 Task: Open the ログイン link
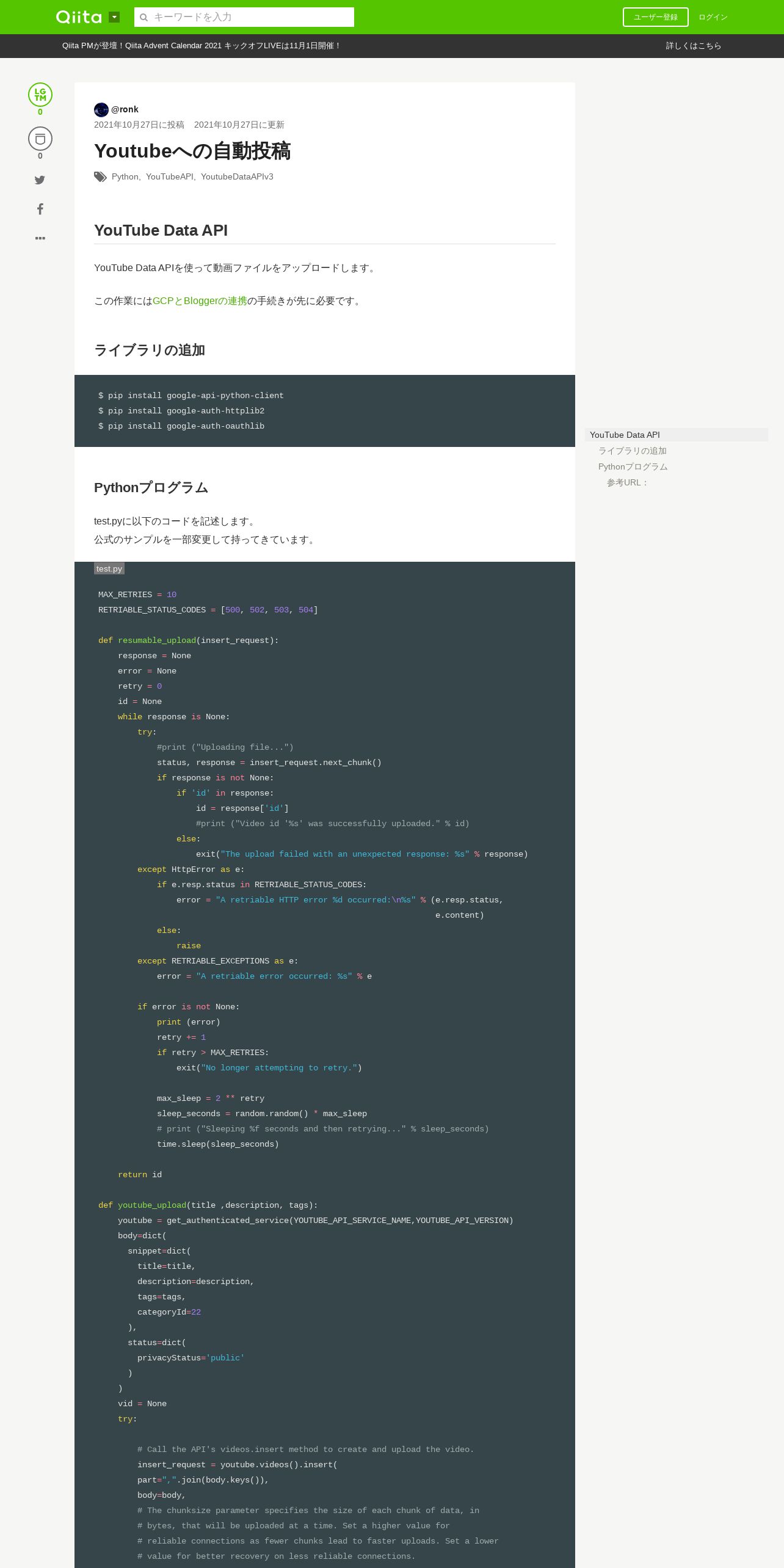pos(713,17)
